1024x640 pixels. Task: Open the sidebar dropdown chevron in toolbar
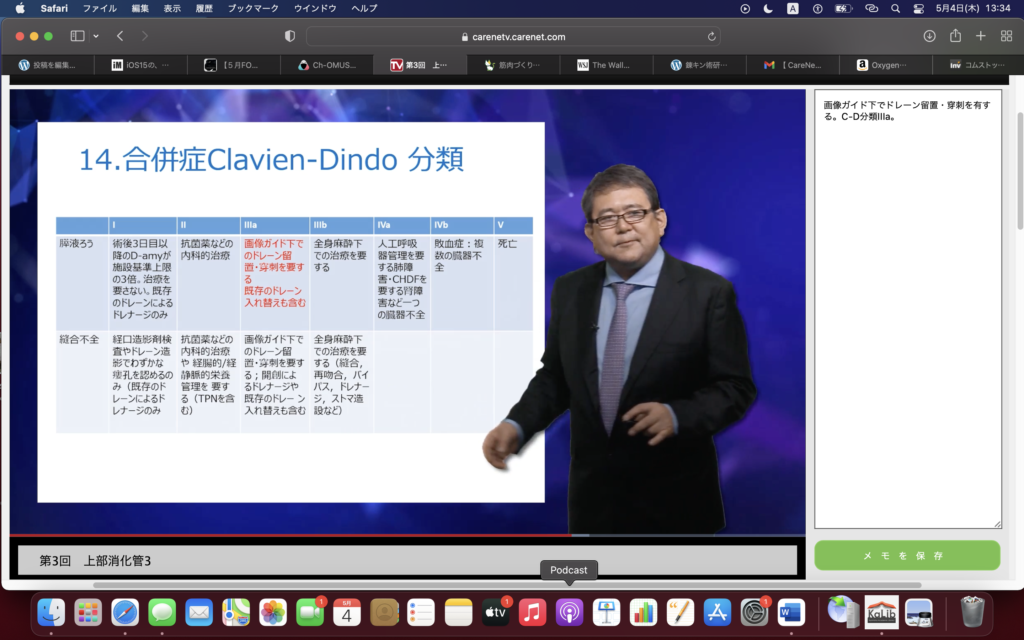pos(96,36)
